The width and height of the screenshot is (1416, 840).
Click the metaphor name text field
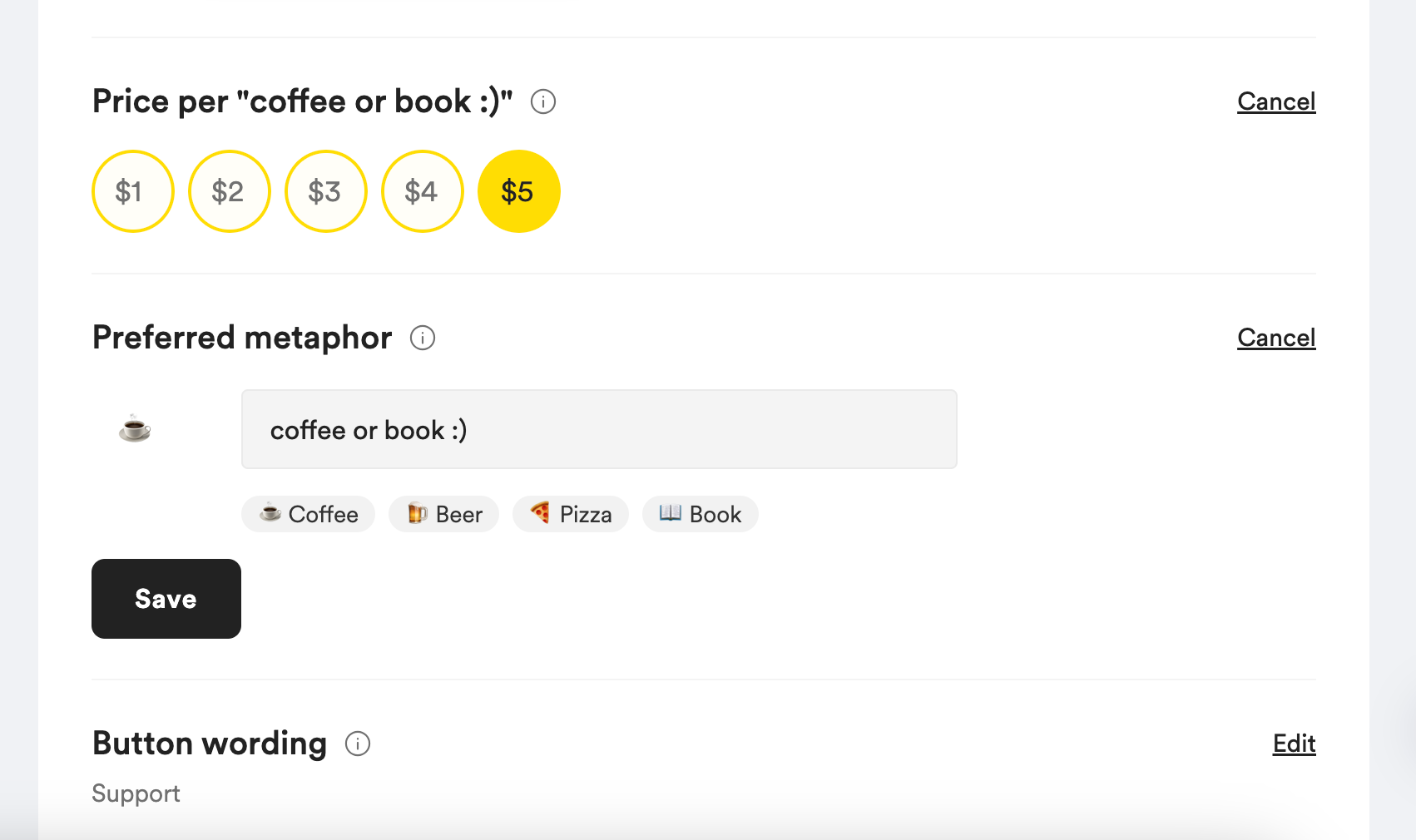coord(598,429)
